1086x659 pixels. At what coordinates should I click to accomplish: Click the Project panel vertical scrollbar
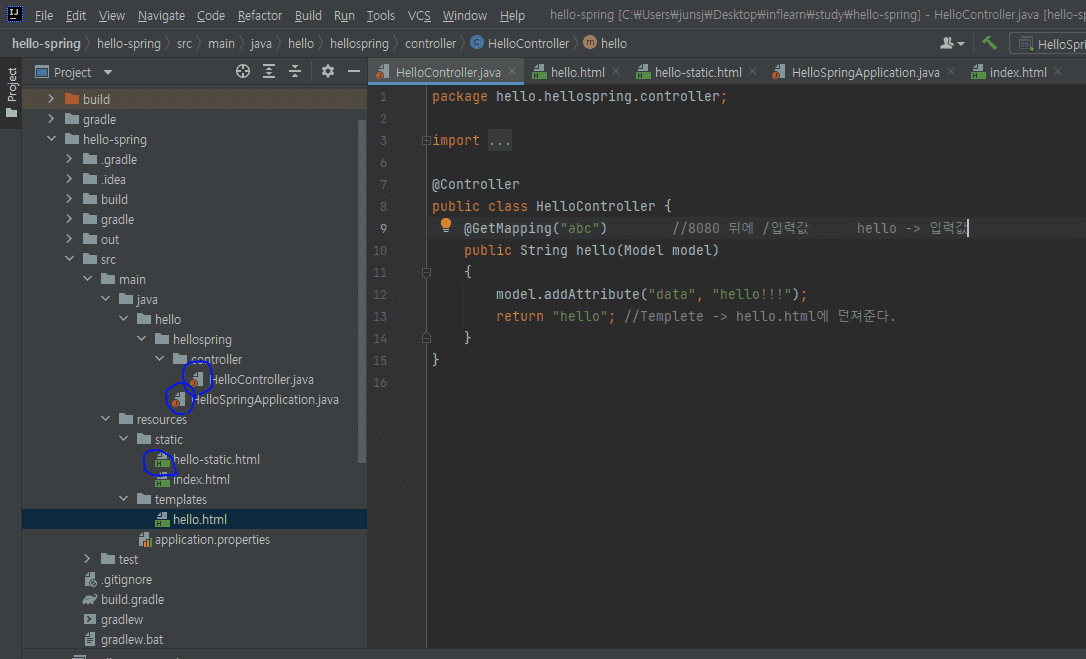(x=362, y=290)
